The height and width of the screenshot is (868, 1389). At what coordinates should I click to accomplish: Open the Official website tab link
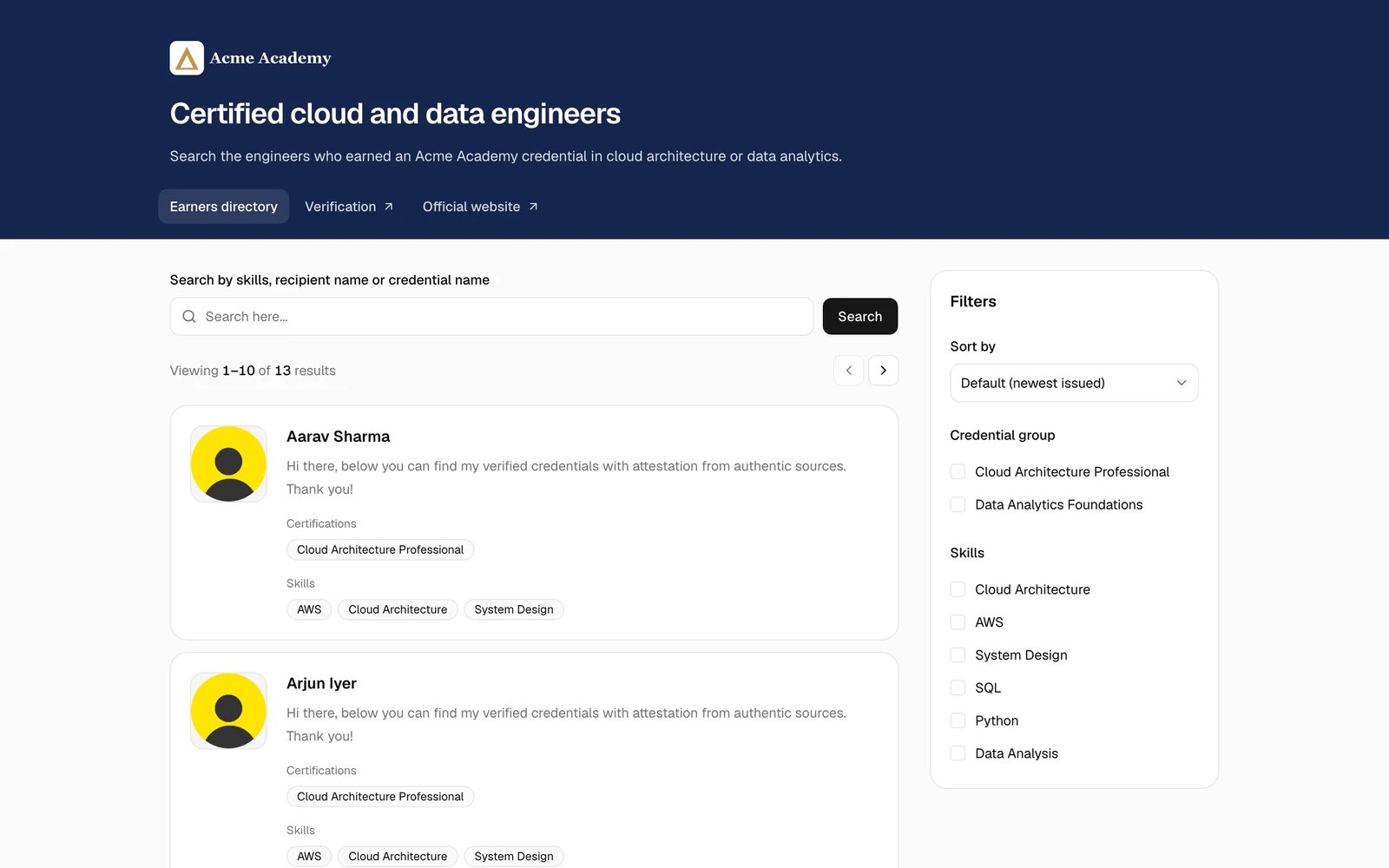pyautogui.click(x=480, y=207)
